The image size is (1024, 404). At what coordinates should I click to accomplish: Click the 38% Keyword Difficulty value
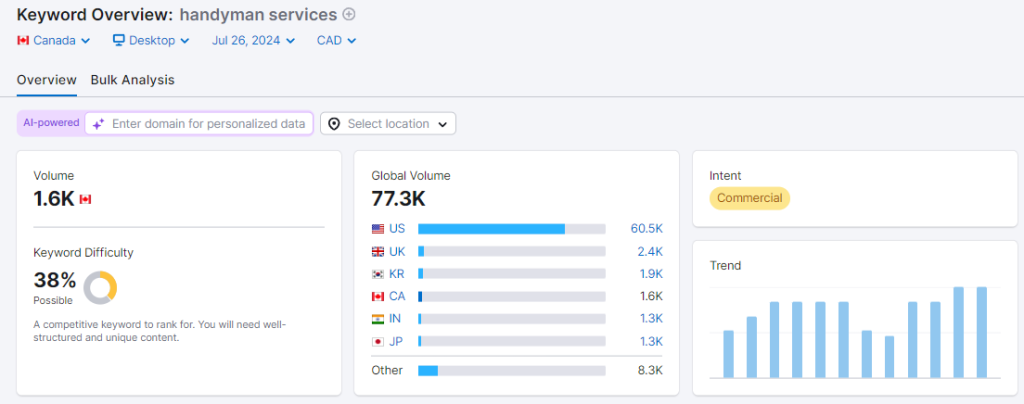(55, 281)
